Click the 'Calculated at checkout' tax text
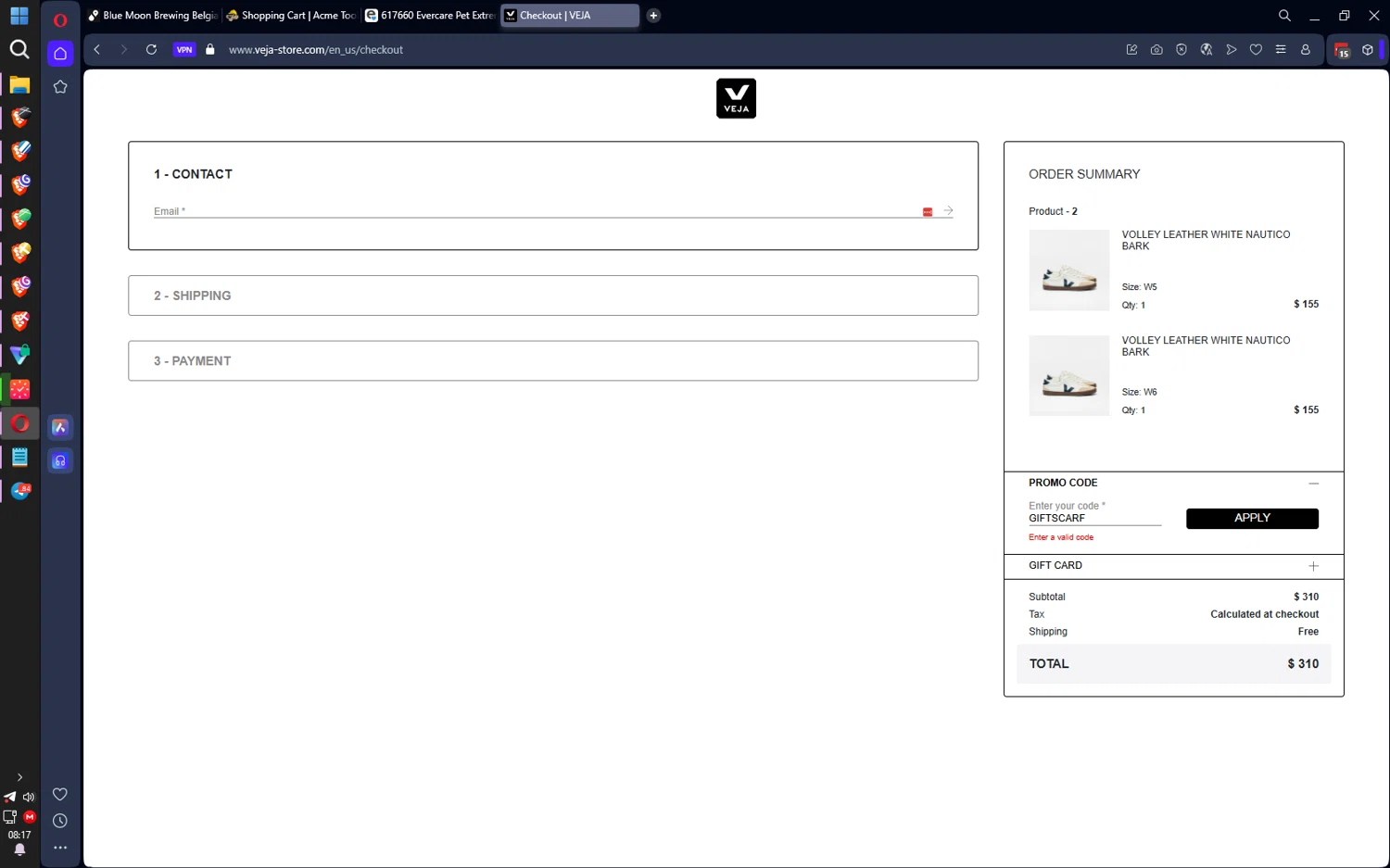Image resolution: width=1390 pixels, height=868 pixels. pos(1264,614)
